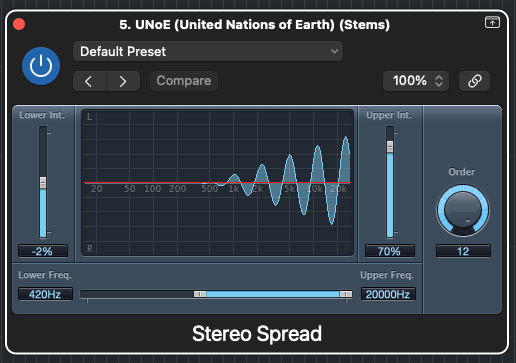Open the Default Preset dropdown
This screenshot has height=363, width=516.
tap(208, 51)
